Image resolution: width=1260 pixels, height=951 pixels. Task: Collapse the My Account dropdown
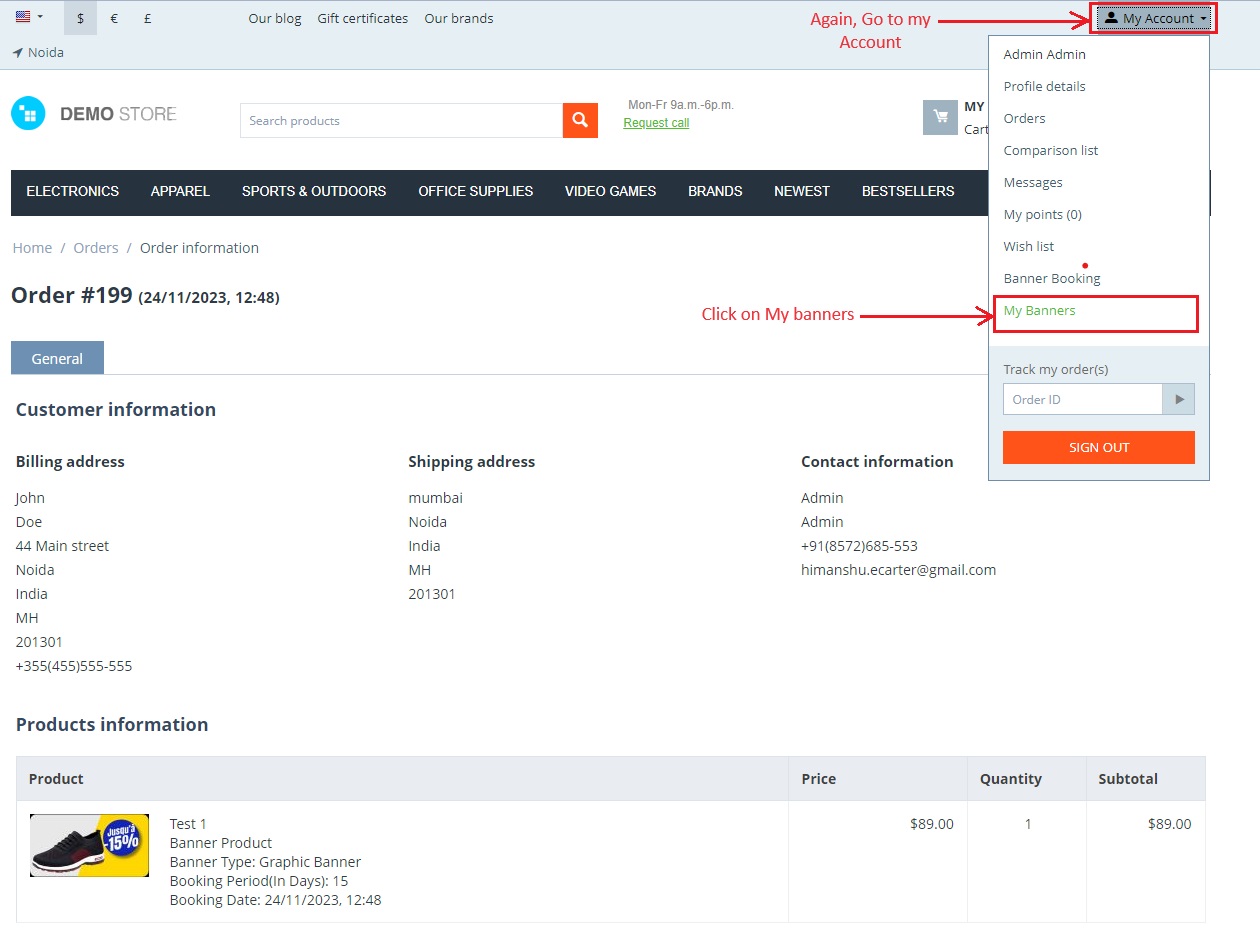(1155, 18)
